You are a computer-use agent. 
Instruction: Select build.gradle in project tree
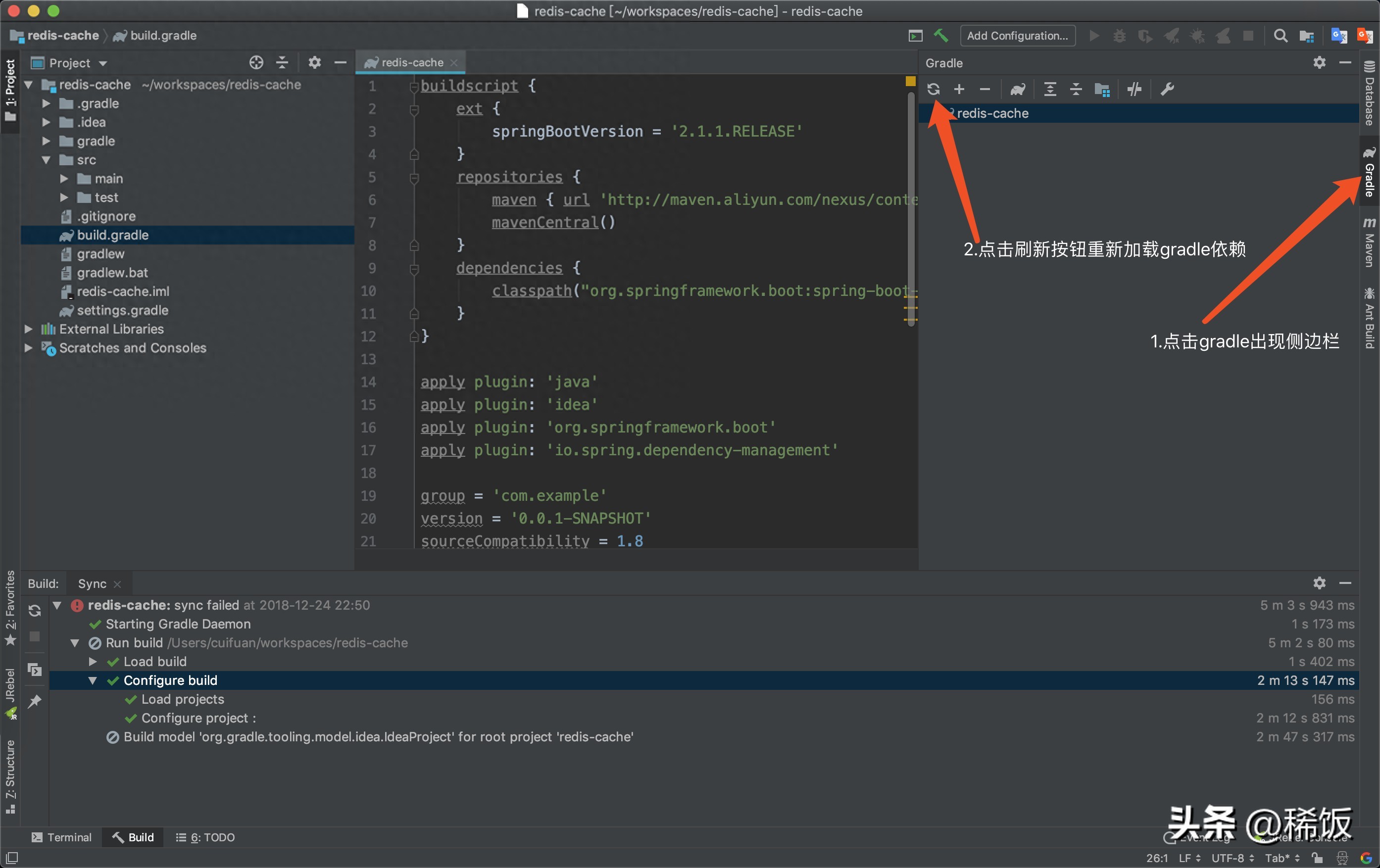click(188, 235)
